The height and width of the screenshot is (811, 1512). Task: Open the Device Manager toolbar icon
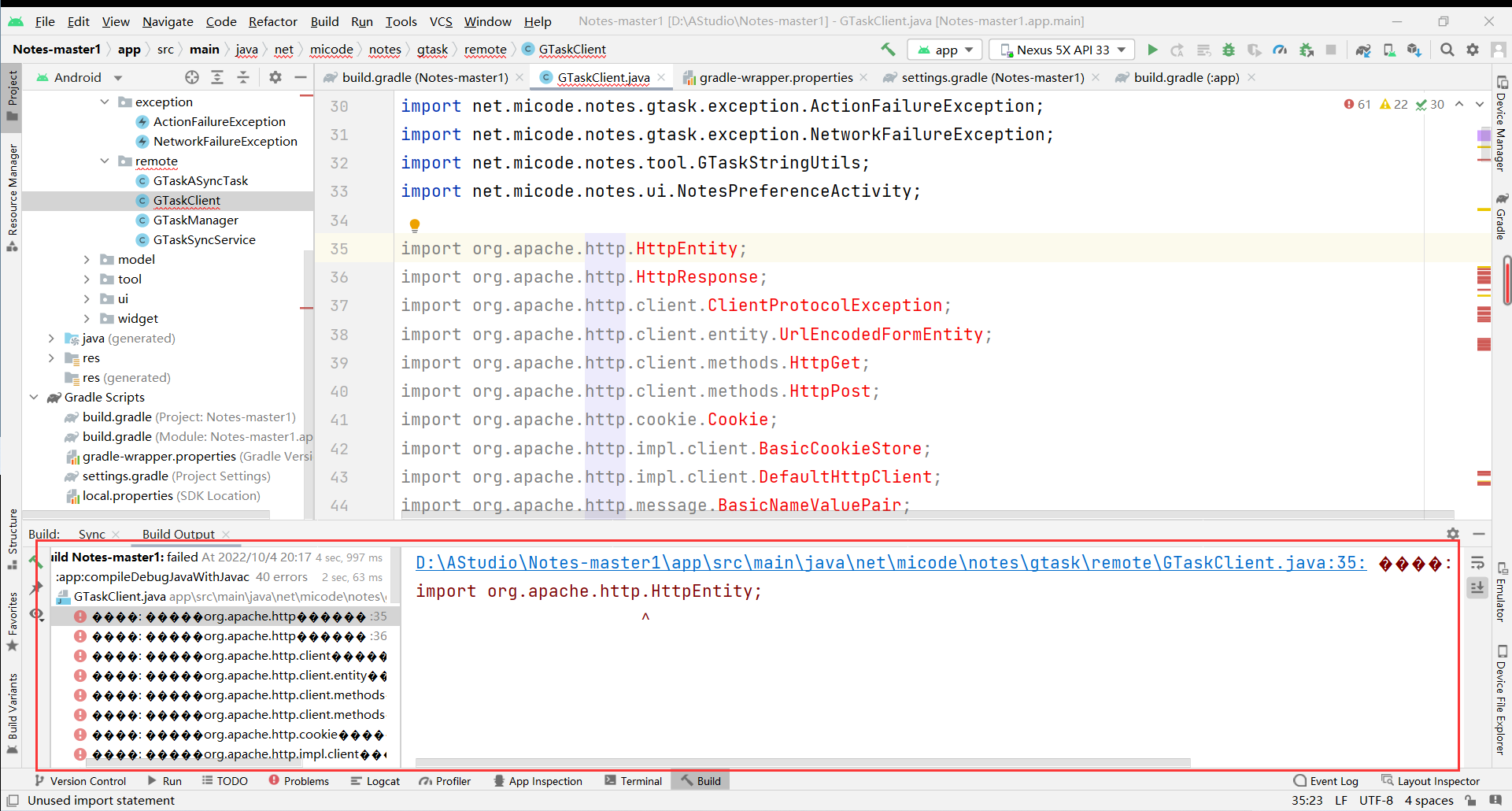pos(1389,50)
